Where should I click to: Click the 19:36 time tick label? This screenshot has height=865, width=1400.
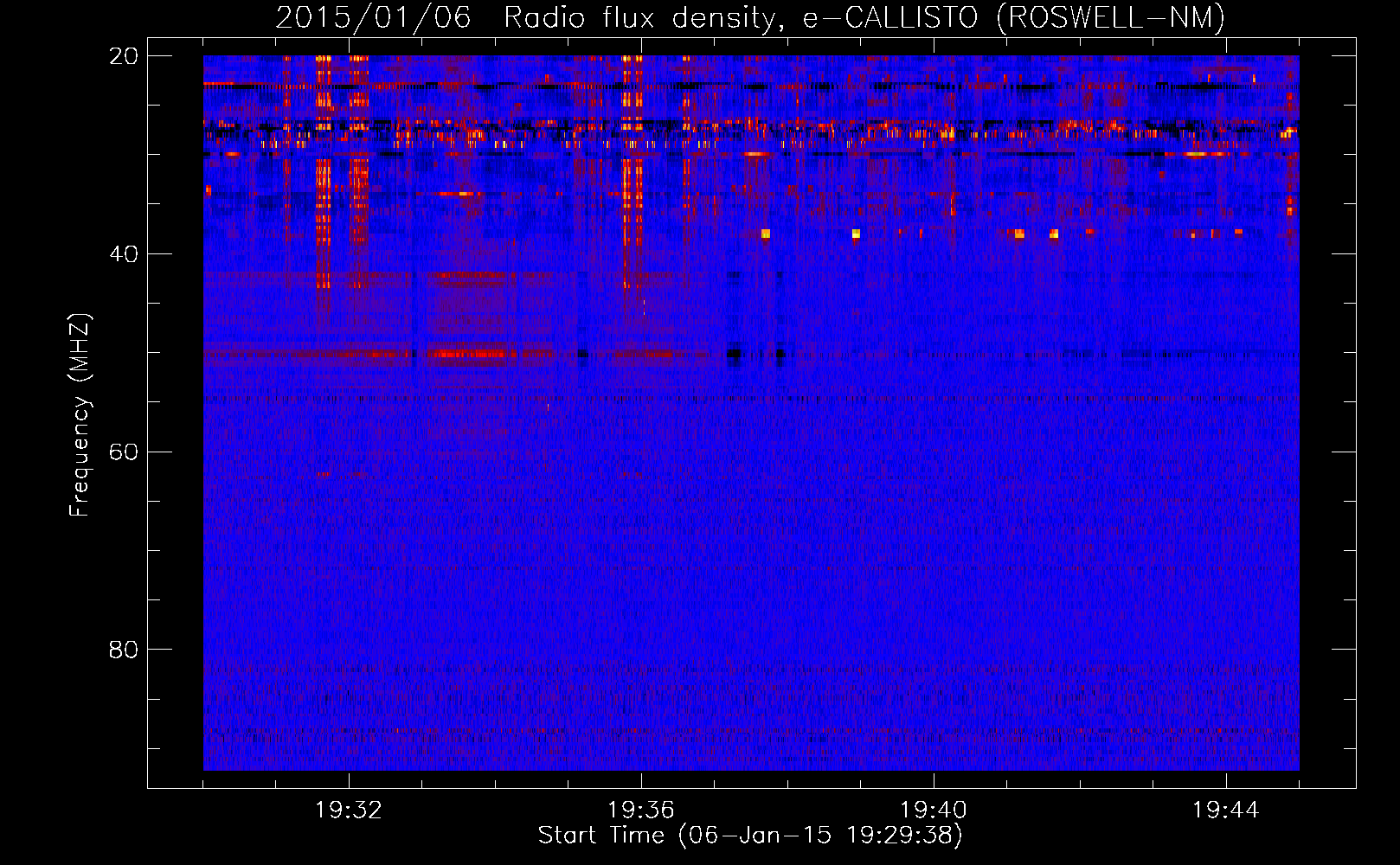pos(641,811)
